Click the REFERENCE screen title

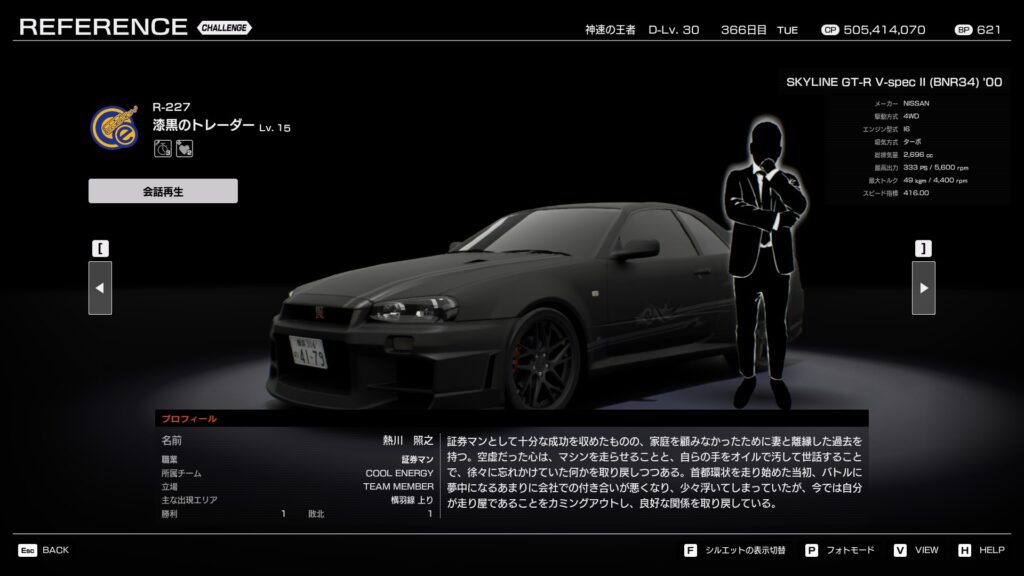103,27
